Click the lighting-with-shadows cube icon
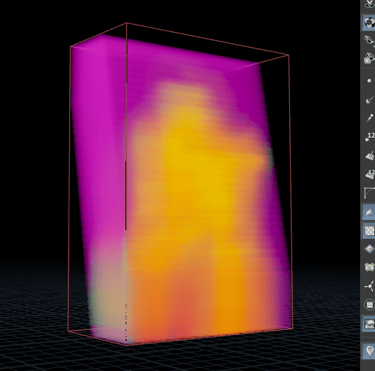The image size is (375, 371). [x=369, y=58]
